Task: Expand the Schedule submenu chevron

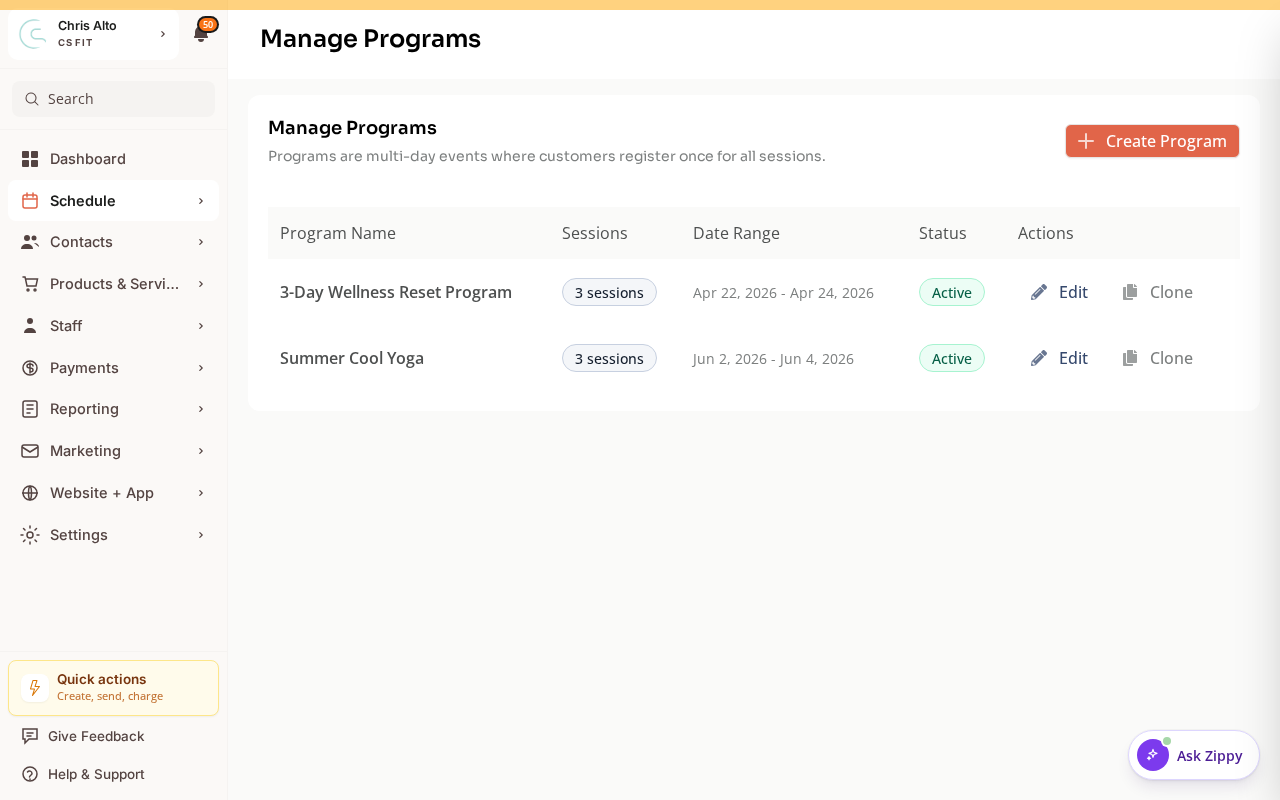Action: tap(201, 201)
